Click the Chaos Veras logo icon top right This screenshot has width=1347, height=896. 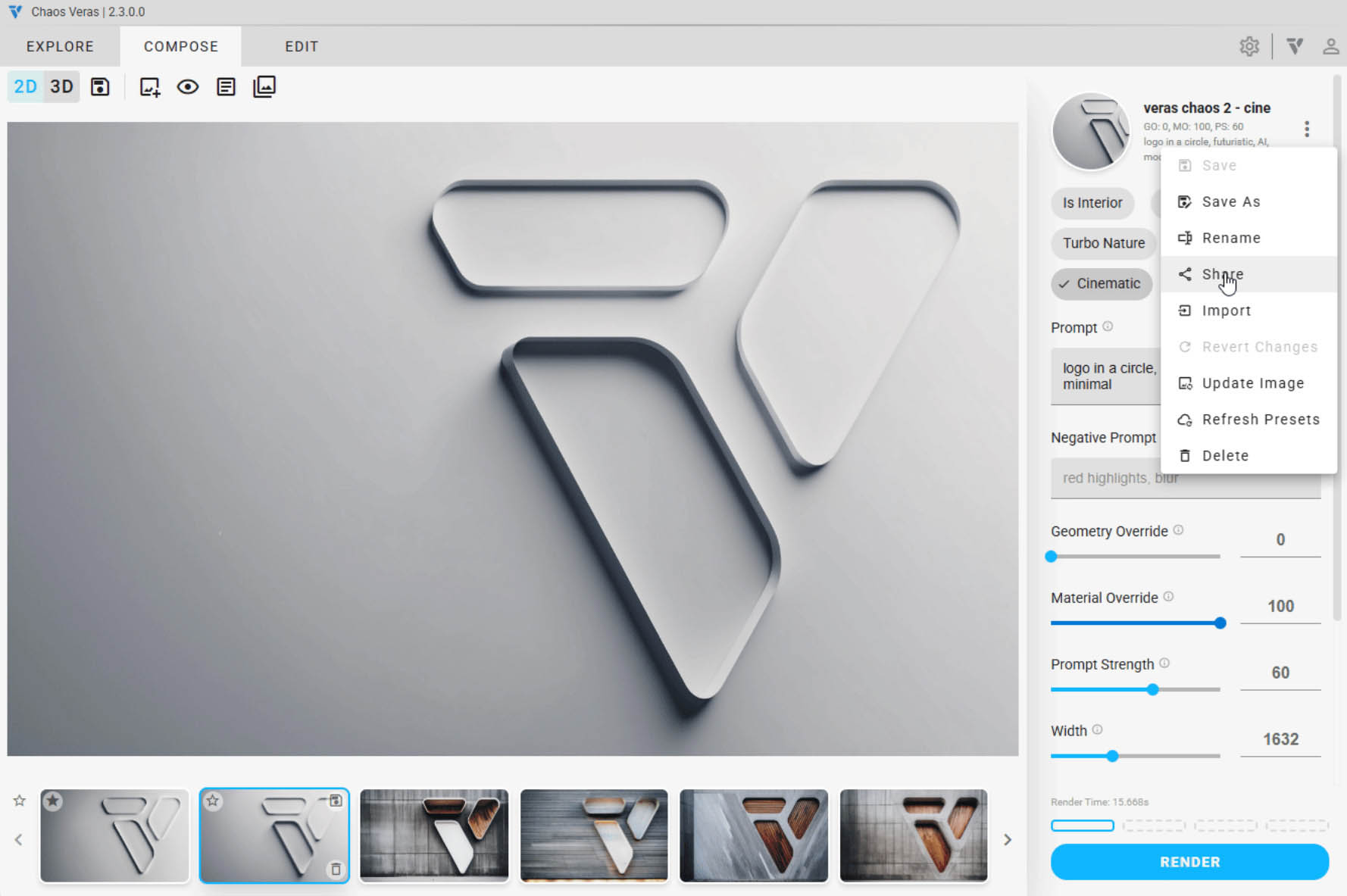1295,47
